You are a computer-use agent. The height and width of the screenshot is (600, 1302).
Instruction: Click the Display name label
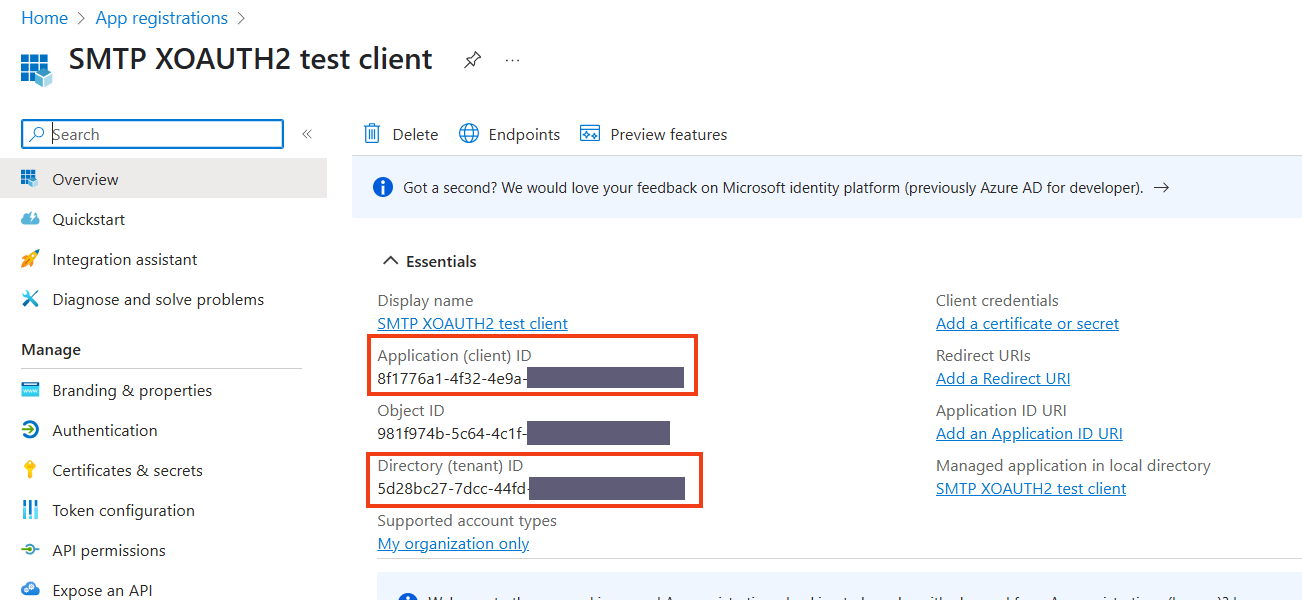[x=425, y=300]
